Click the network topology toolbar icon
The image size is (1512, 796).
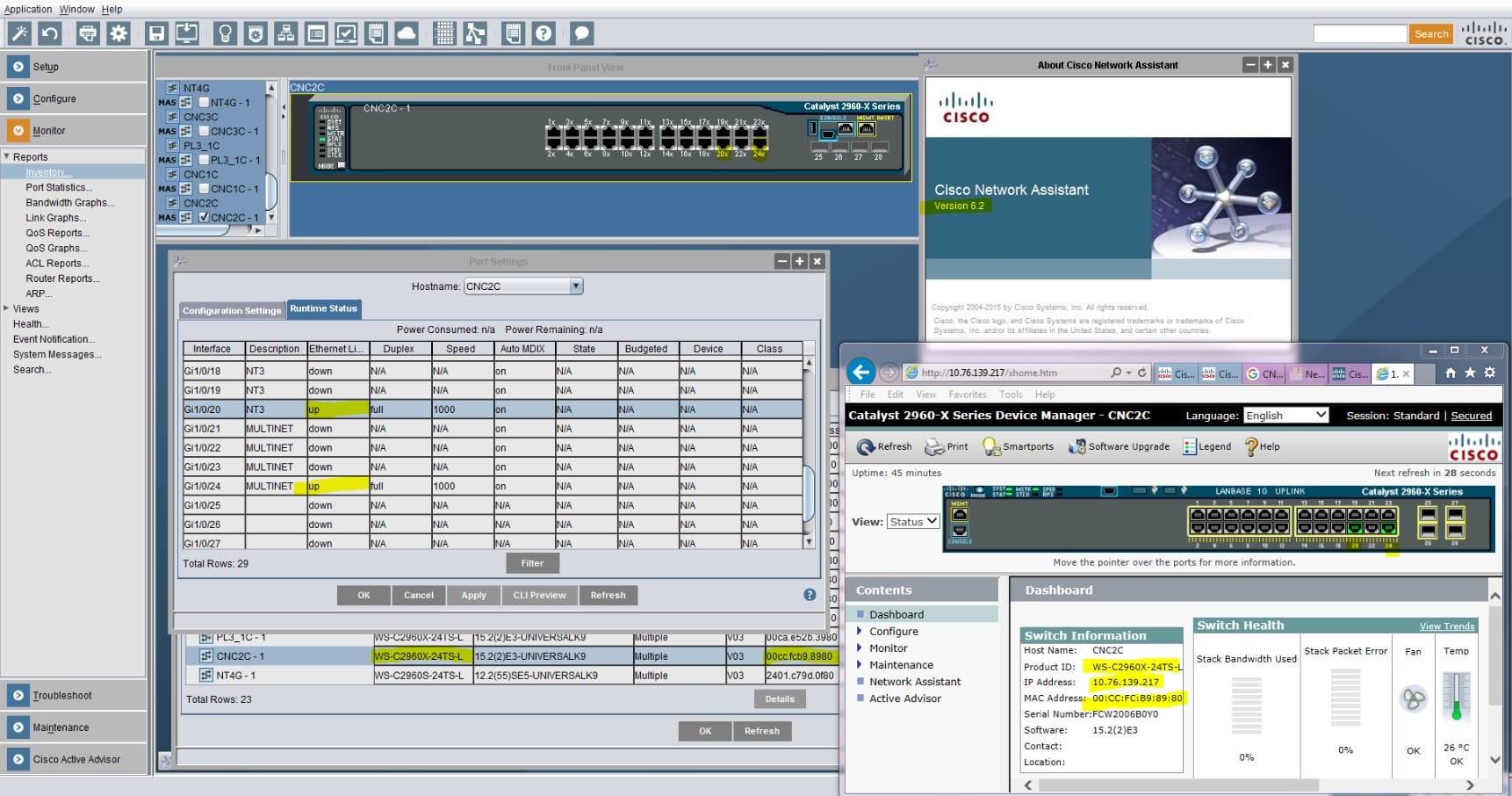(x=286, y=33)
